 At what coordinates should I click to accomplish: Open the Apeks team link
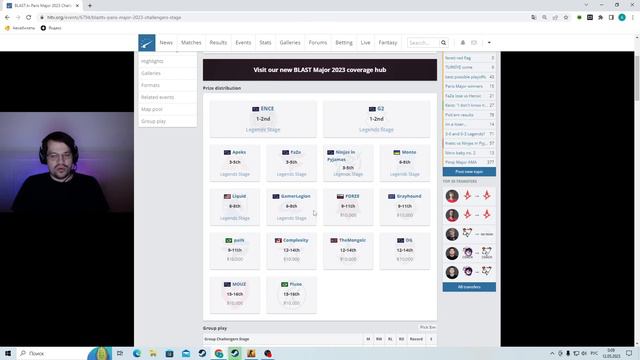(239, 152)
